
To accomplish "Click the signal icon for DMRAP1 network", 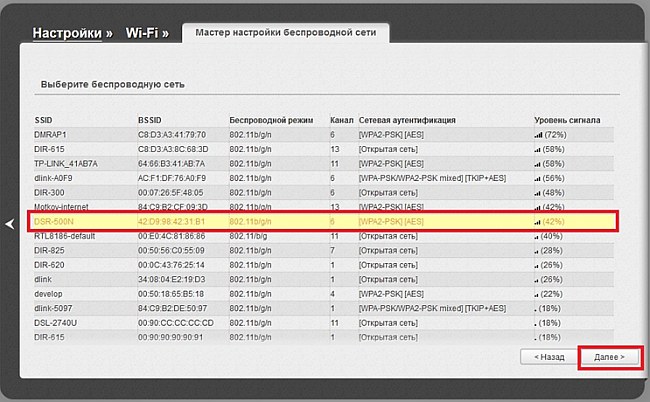I will pyautogui.click(x=538, y=134).
